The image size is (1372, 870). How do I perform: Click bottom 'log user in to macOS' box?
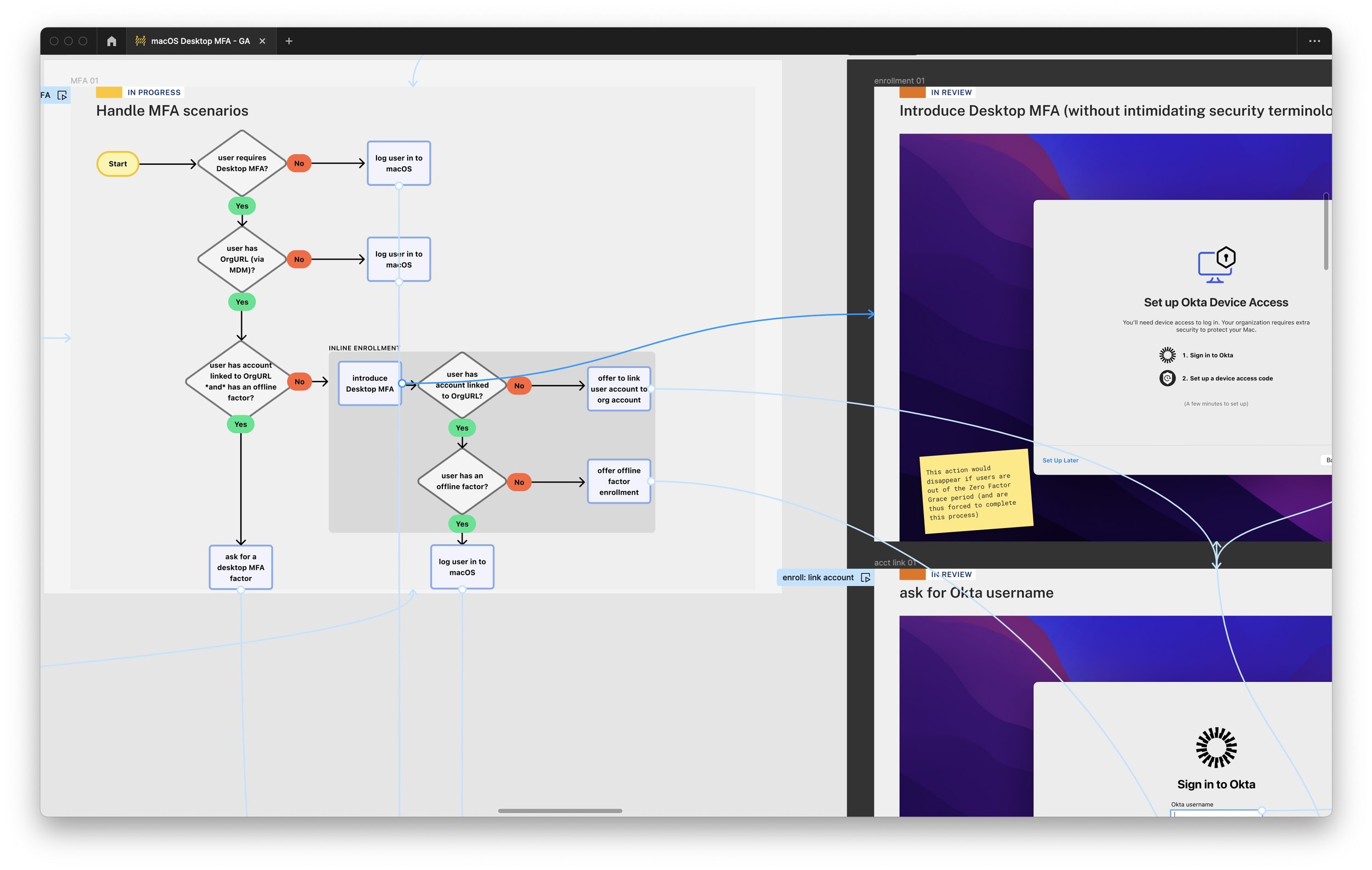pos(462,568)
